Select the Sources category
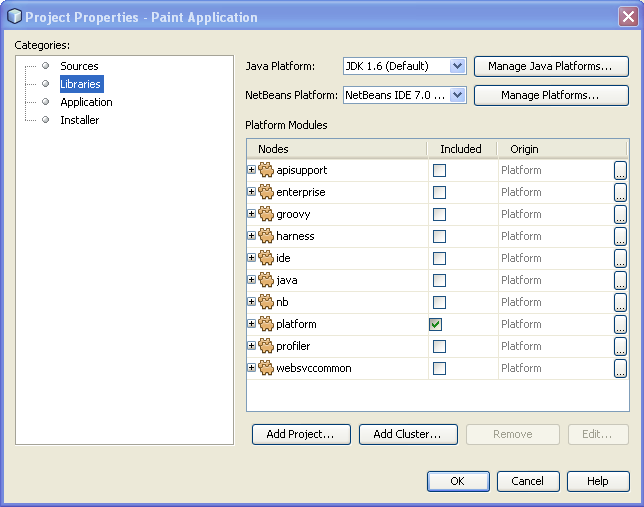644x507 pixels. tap(79, 66)
